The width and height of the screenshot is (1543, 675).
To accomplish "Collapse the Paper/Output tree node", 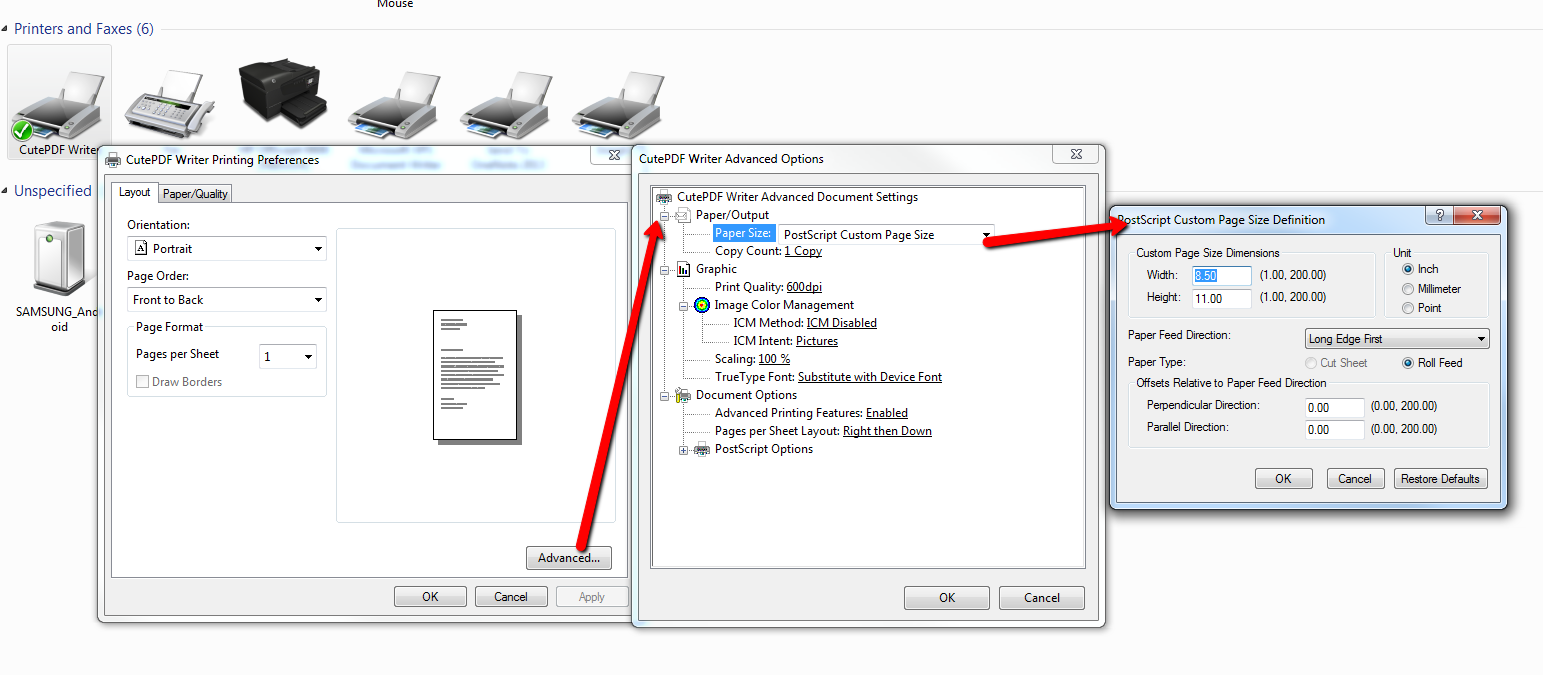I will coord(665,216).
